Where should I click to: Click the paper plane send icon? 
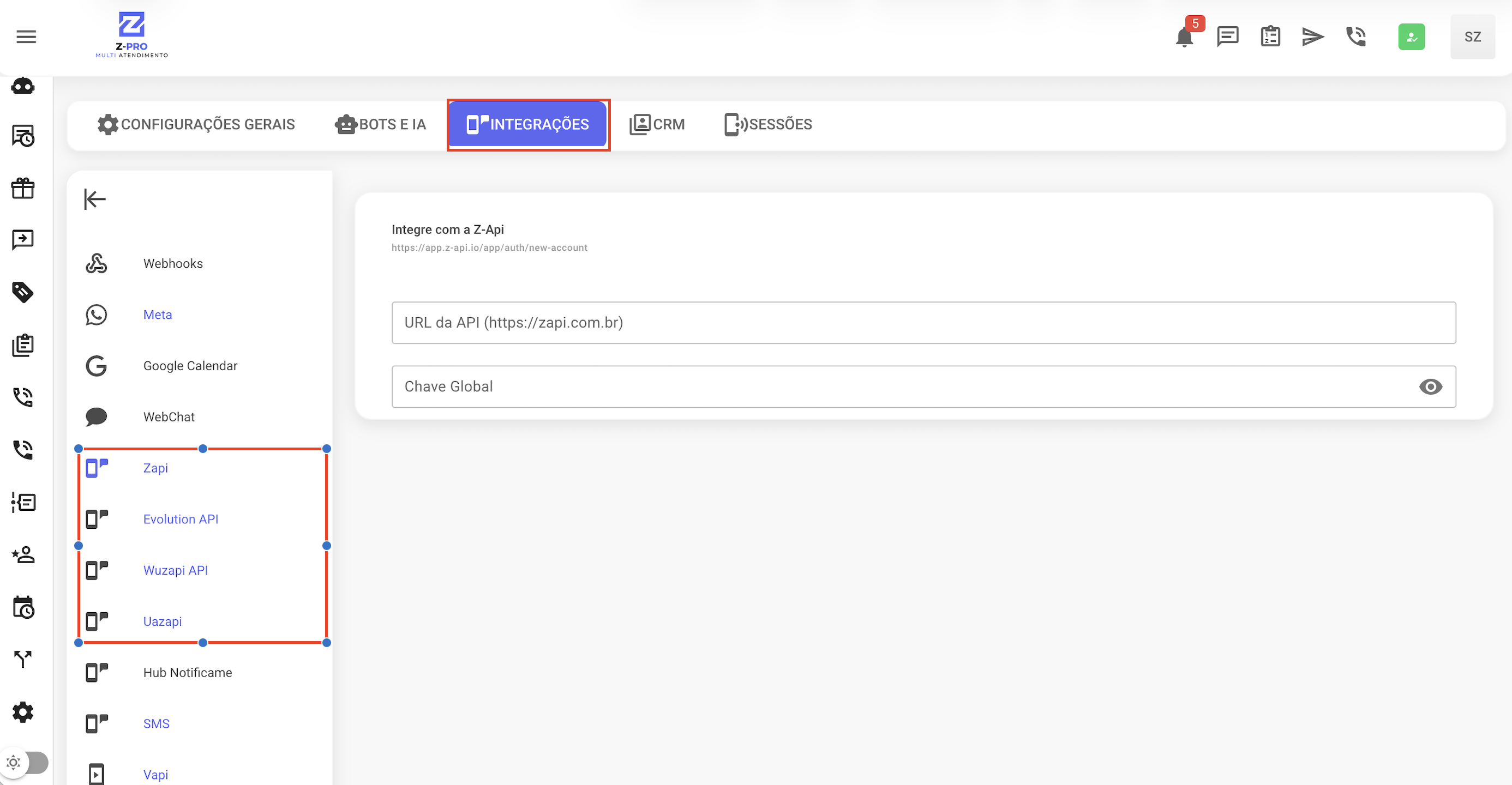(x=1312, y=37)
